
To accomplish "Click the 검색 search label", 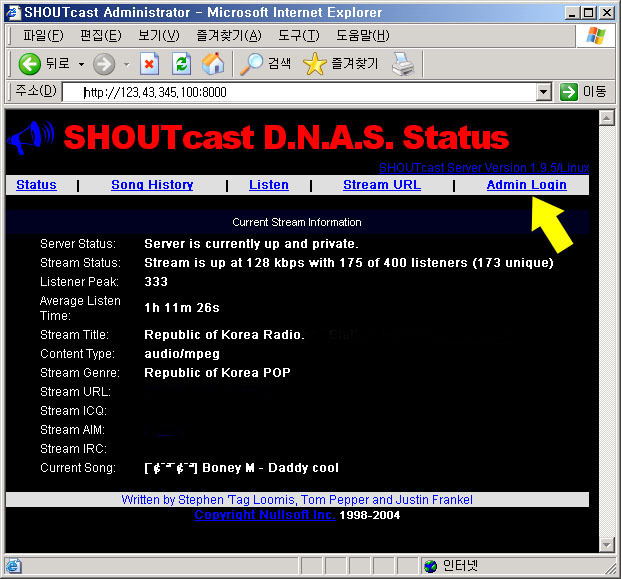I will coord(280,63).
